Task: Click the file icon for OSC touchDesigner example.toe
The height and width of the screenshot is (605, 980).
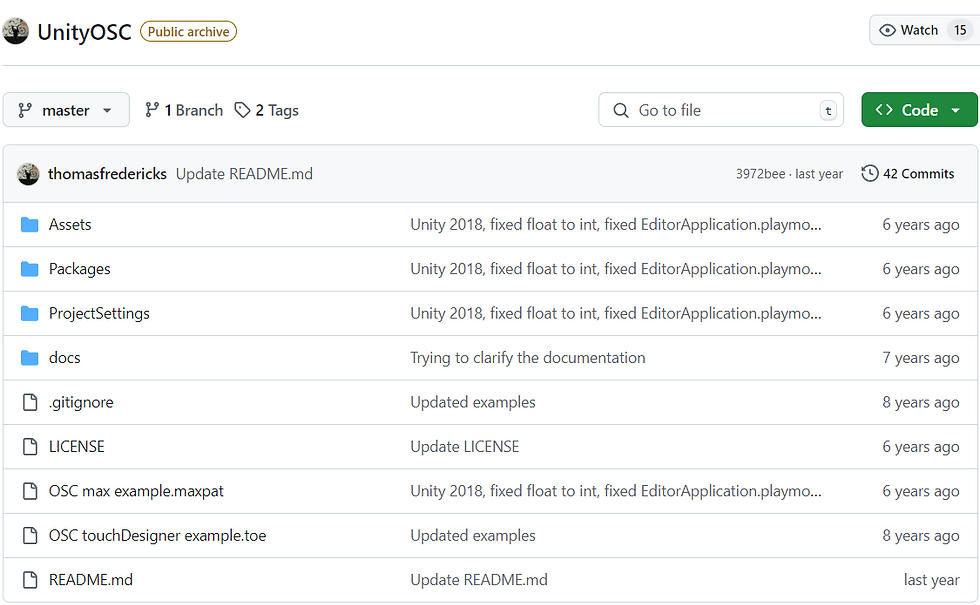Action: [29, 535]
